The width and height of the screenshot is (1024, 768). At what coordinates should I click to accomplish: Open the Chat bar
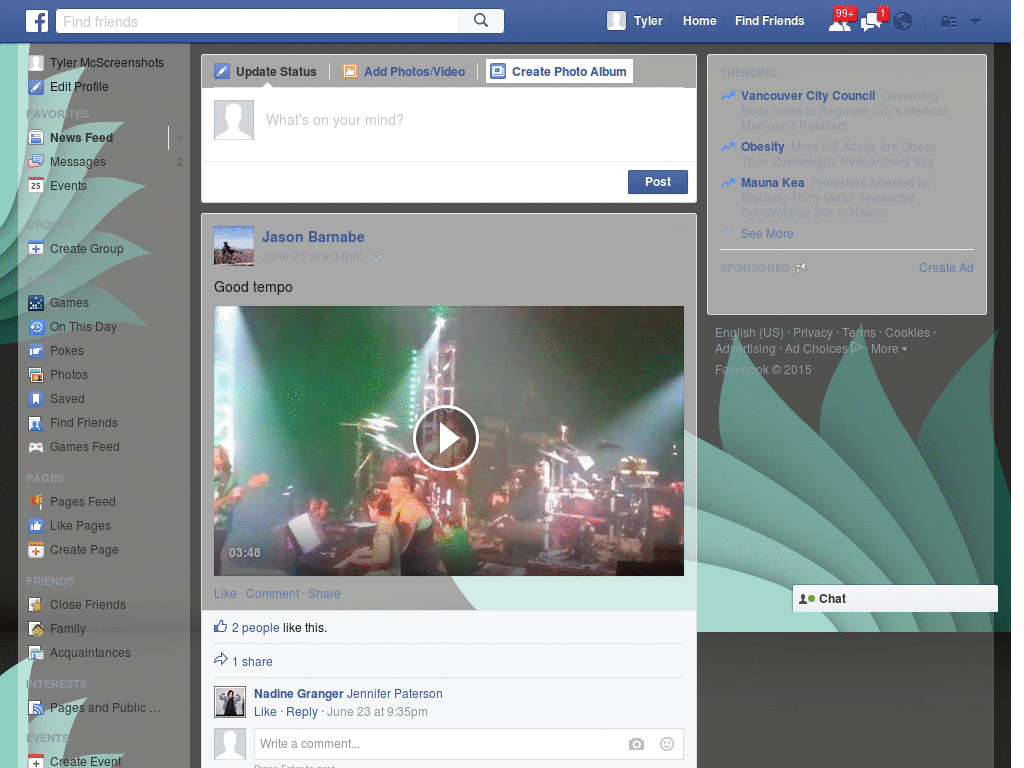click(895, 599)
